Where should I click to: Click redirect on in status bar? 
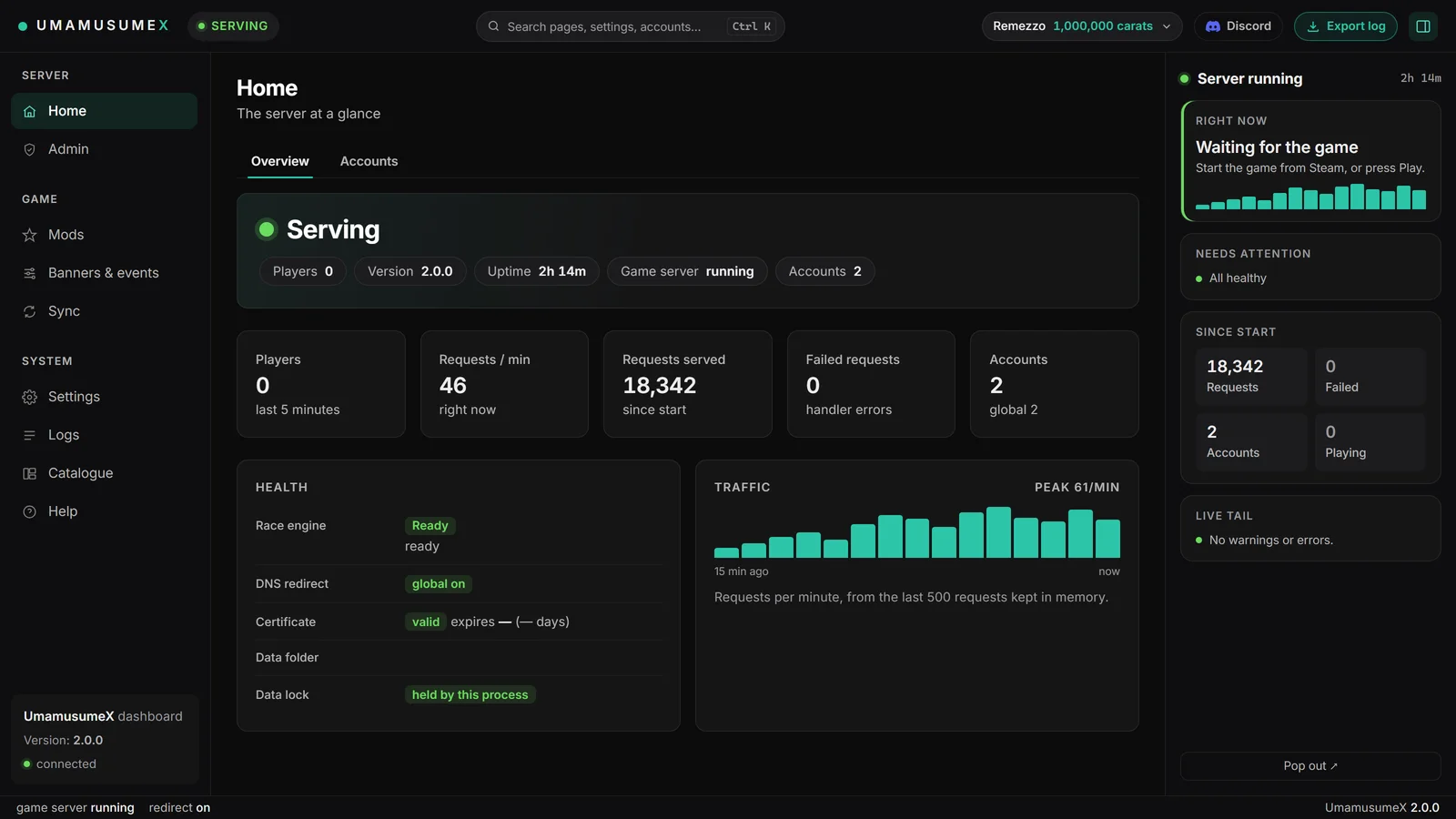click(179, 808)
